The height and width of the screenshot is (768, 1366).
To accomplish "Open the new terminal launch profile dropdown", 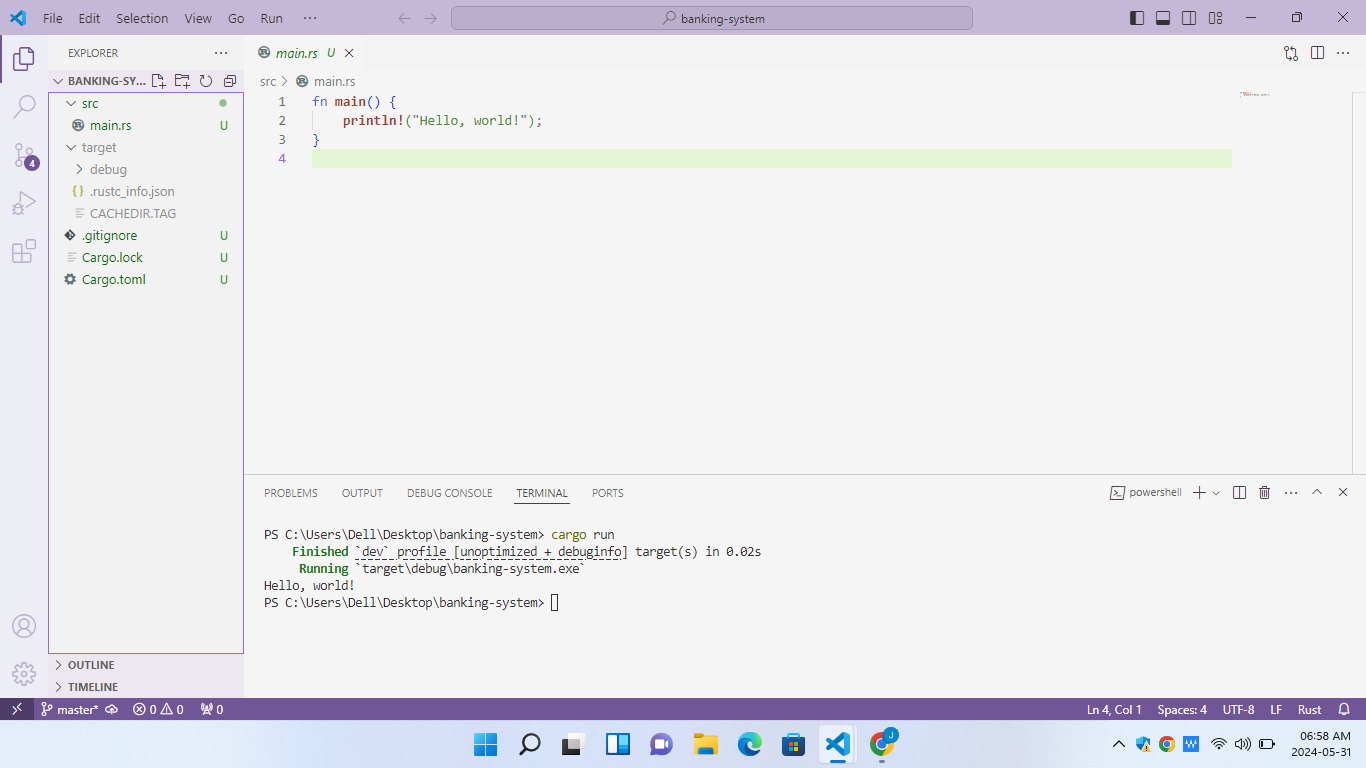I will pos(1216,493).
